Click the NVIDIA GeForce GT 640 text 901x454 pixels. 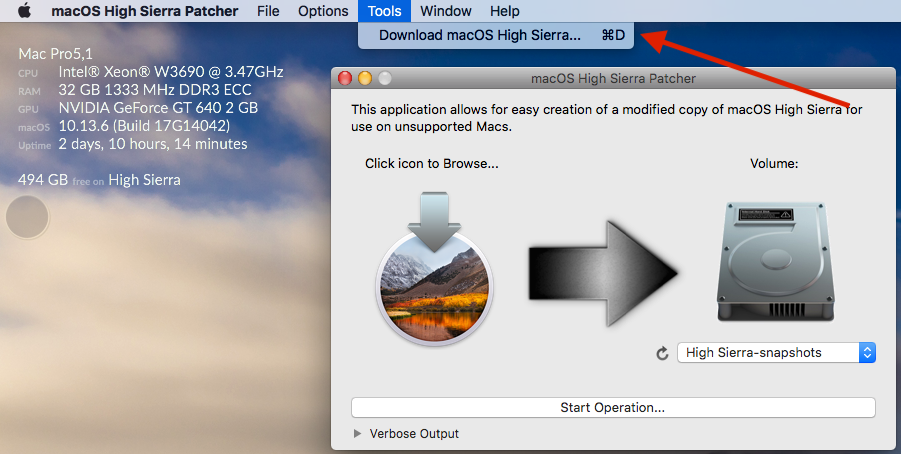[158, 107]
